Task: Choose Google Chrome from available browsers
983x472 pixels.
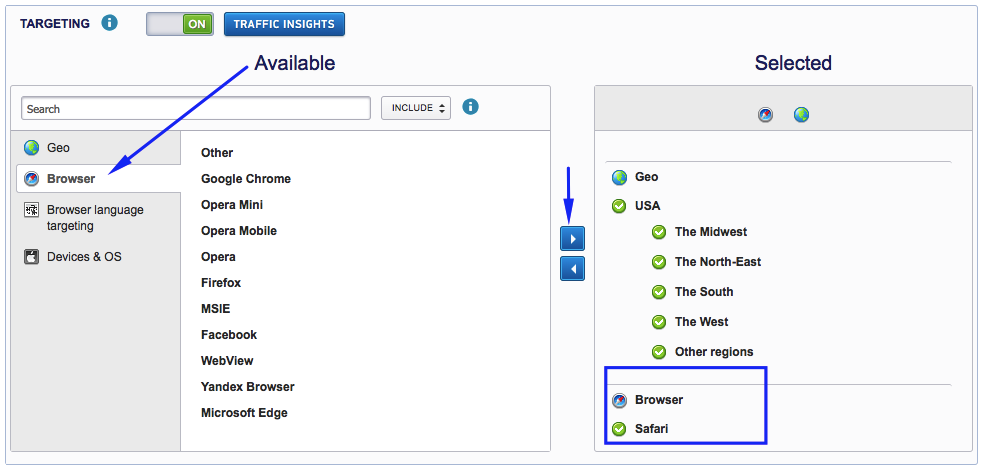Action: (246, 179)
